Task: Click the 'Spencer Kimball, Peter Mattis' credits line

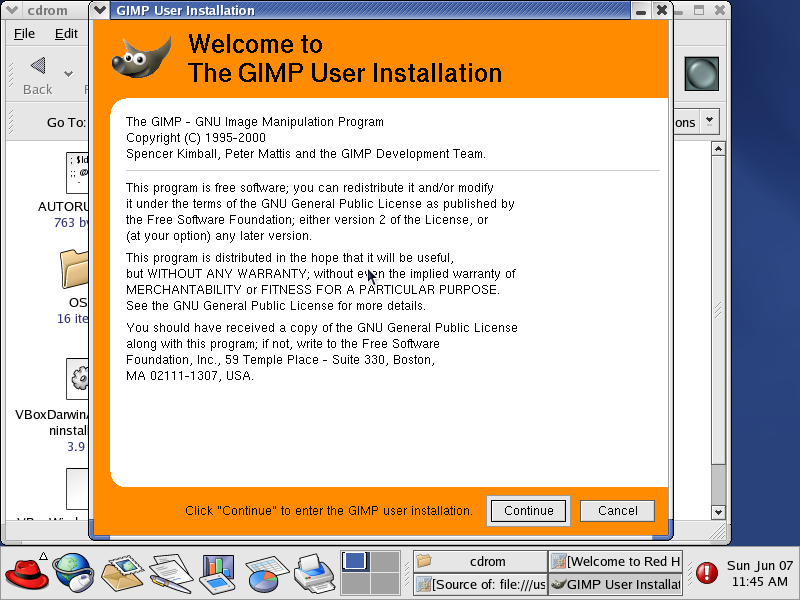Action: click(x=306, y=154)
